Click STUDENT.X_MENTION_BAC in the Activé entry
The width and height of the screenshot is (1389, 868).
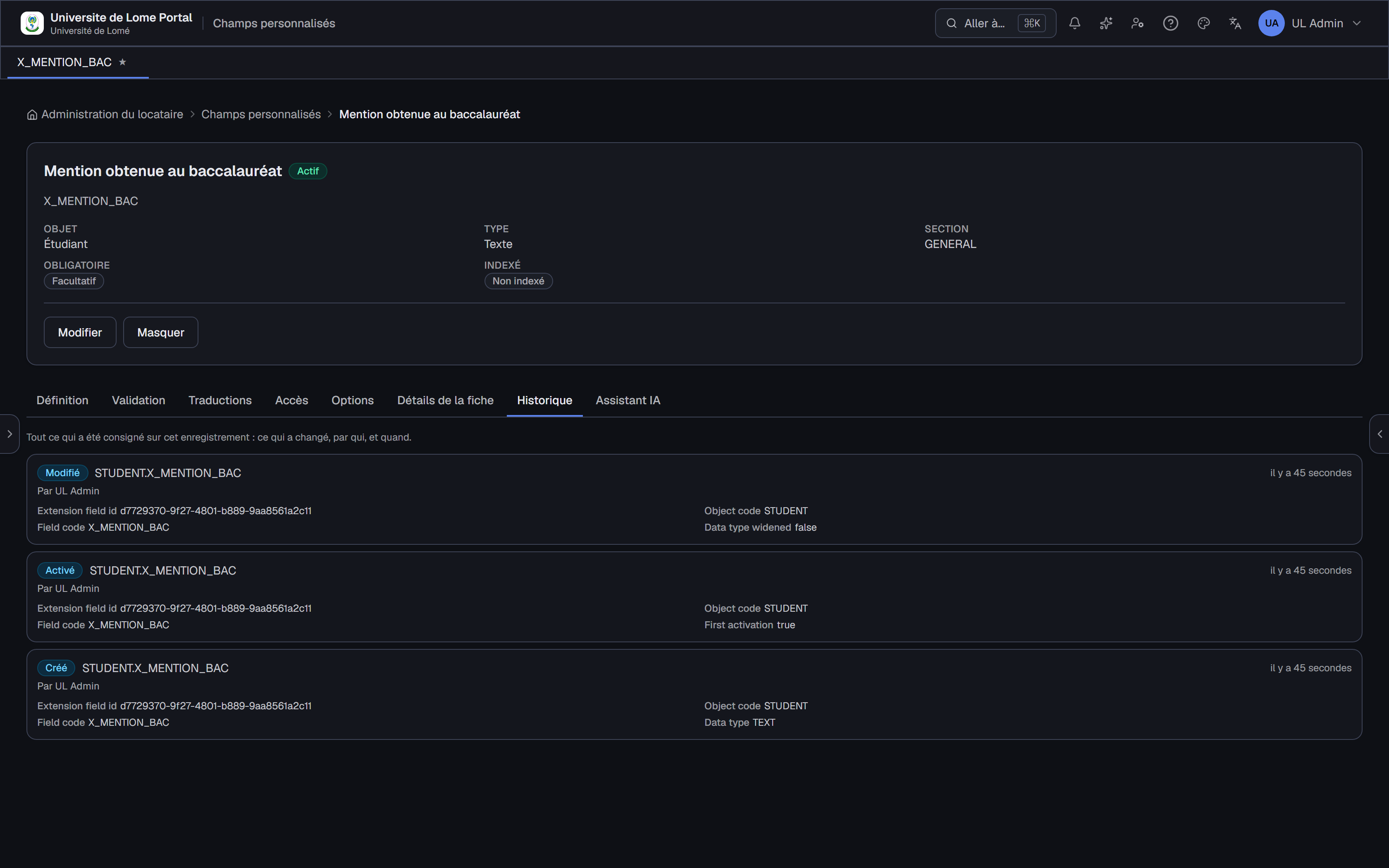163,571
